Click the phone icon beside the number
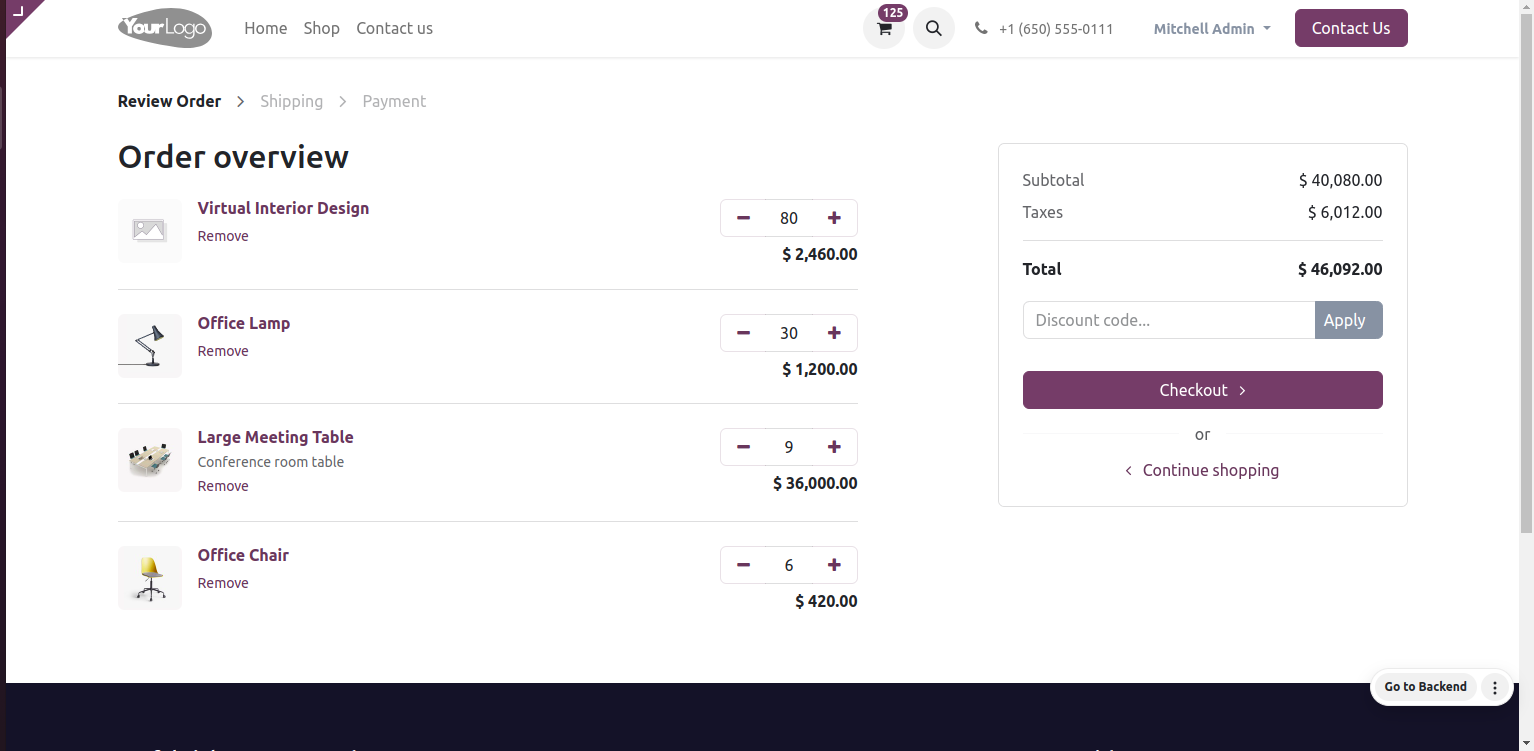This screenshot has height=751, width=1534. 981,28
